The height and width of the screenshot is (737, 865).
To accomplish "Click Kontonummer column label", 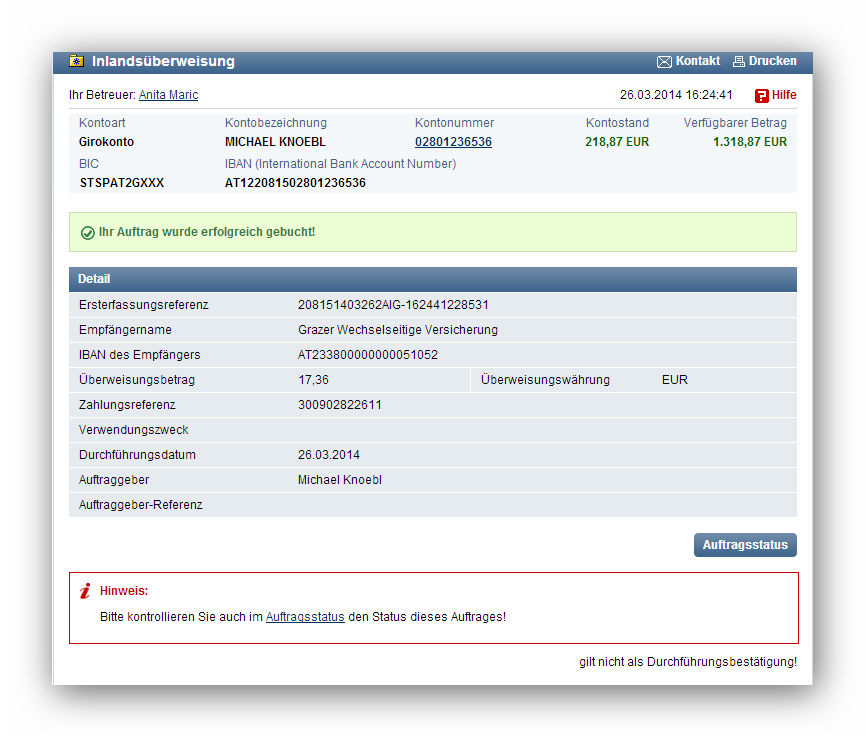I will click(455, 122).
